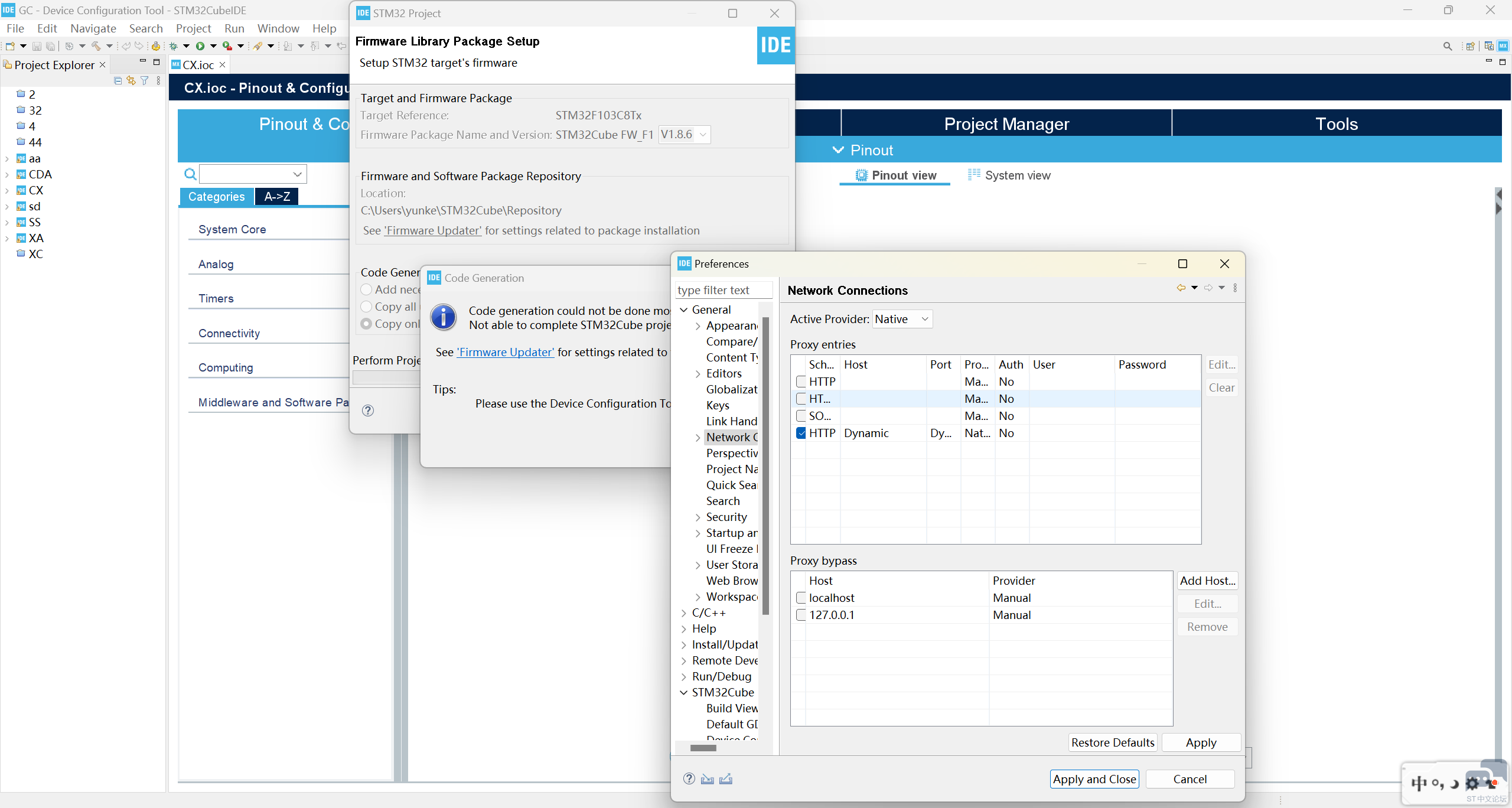1512x808 pixels.
Task: Switch to System view tab
Action: pos(1009,175)
